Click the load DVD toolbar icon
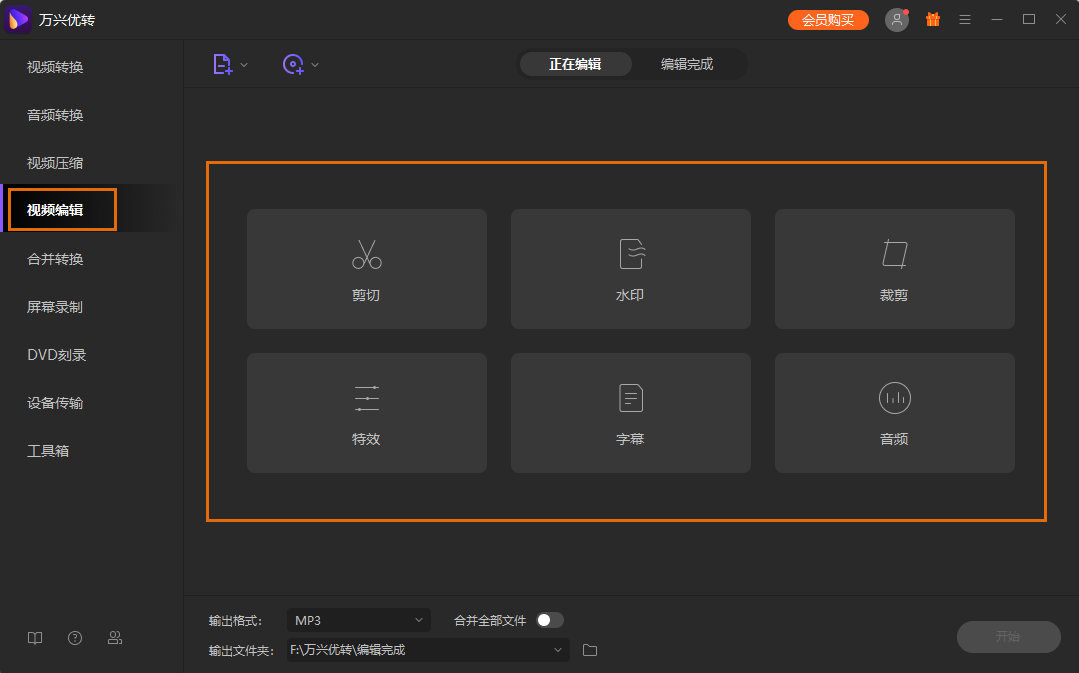This screenshot has width=1079, height=673. tap(293, 63)
